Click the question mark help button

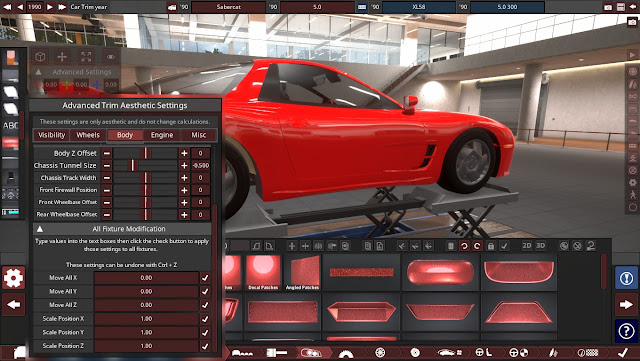pos(626,331)
